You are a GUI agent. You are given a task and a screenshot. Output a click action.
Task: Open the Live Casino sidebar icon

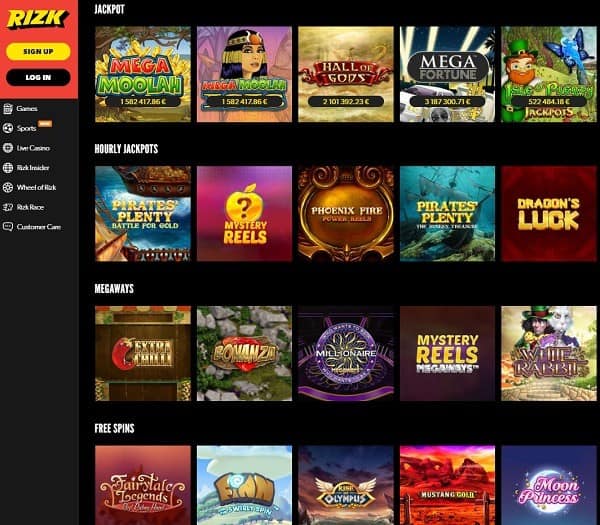pos(8,148)
